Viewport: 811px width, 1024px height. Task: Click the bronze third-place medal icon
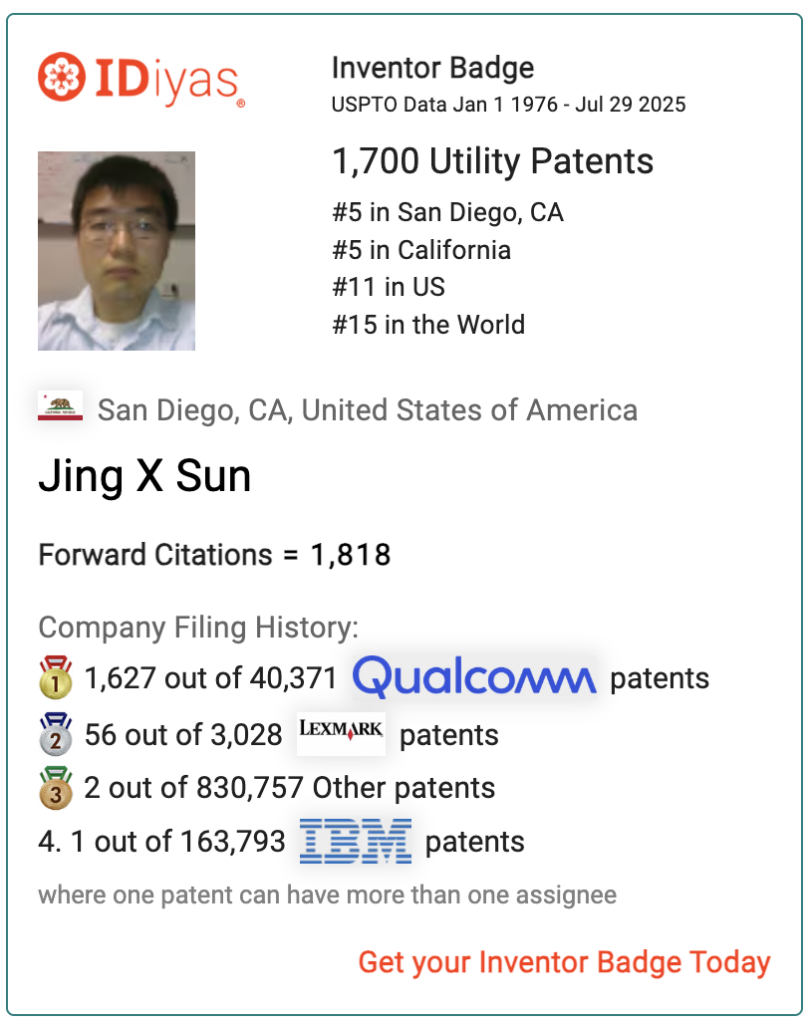[56, 788]
